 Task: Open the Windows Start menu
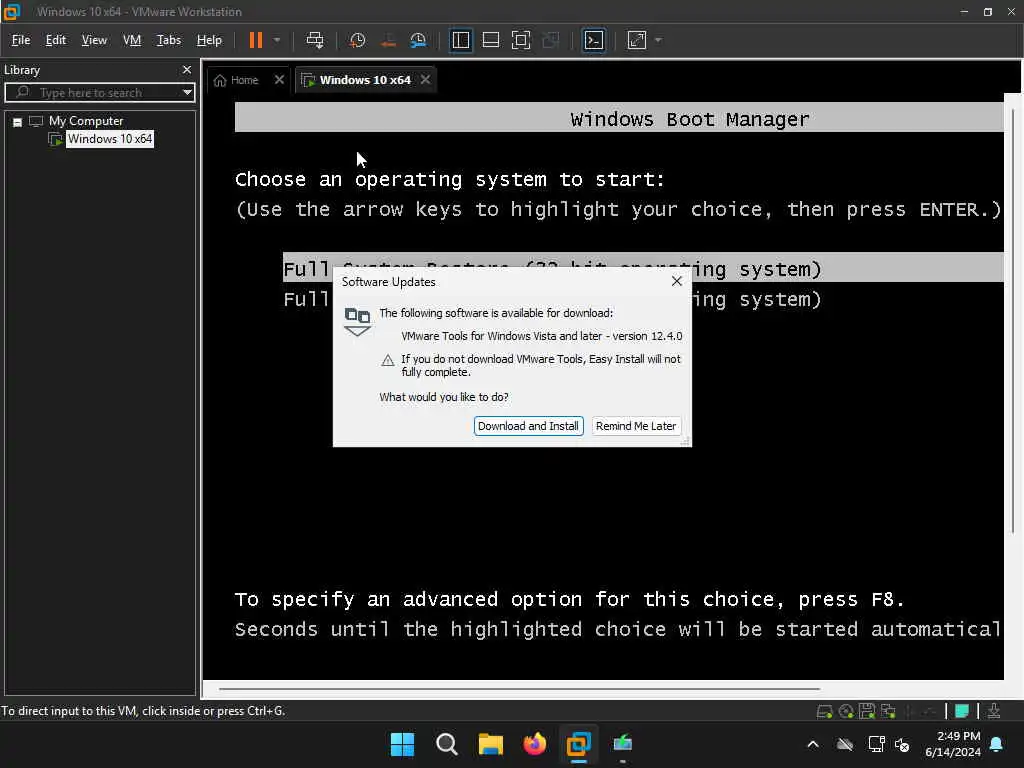point(402,744)
